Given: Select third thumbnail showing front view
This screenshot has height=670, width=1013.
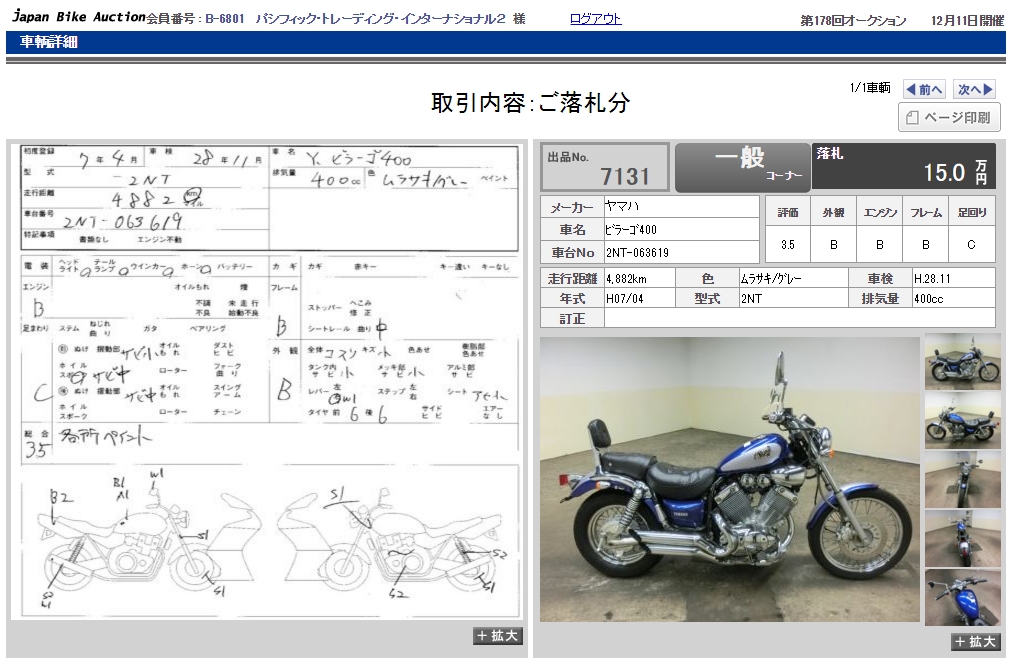Looking at the screenshot, I should coord(962,479).
